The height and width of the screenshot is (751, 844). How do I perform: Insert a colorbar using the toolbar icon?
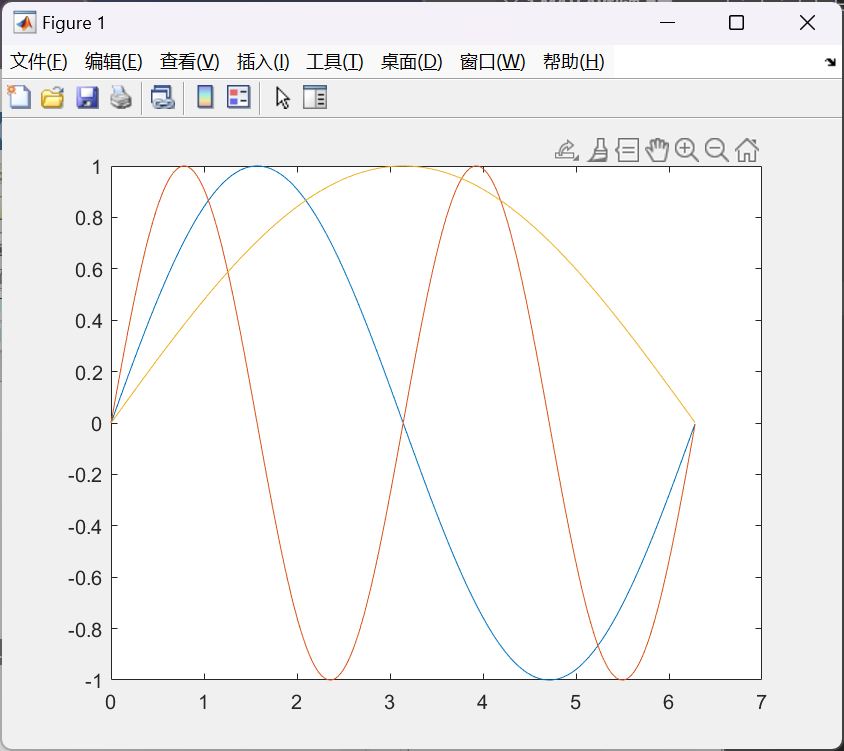[205, 97]
